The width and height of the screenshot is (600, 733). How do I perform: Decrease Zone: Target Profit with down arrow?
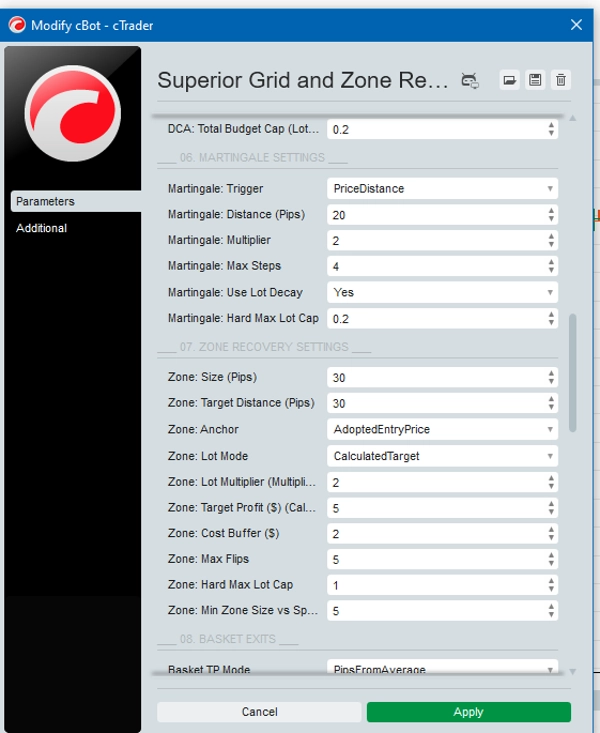click(x=551, y=512)
